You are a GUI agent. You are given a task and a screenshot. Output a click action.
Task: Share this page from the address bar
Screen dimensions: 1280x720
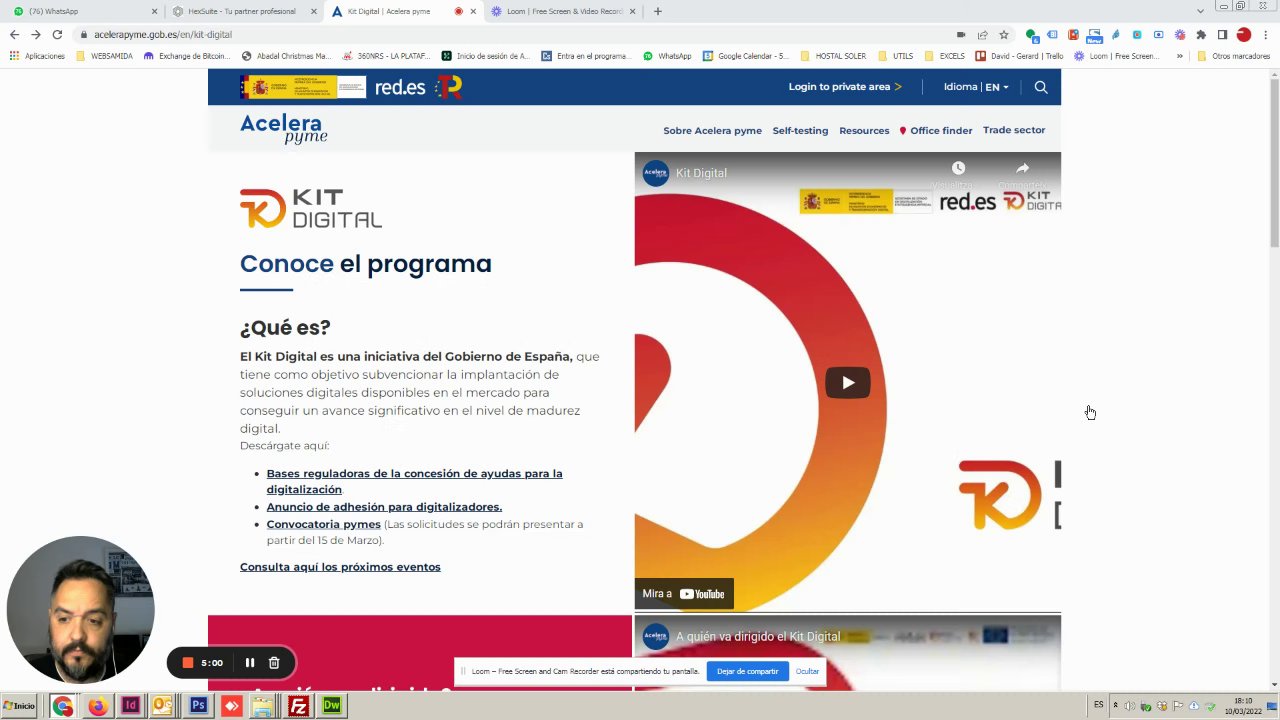(x=983, y=34)
